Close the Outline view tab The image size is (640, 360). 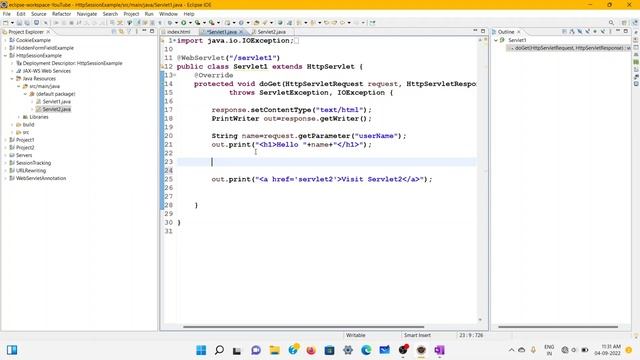point(519,32)
